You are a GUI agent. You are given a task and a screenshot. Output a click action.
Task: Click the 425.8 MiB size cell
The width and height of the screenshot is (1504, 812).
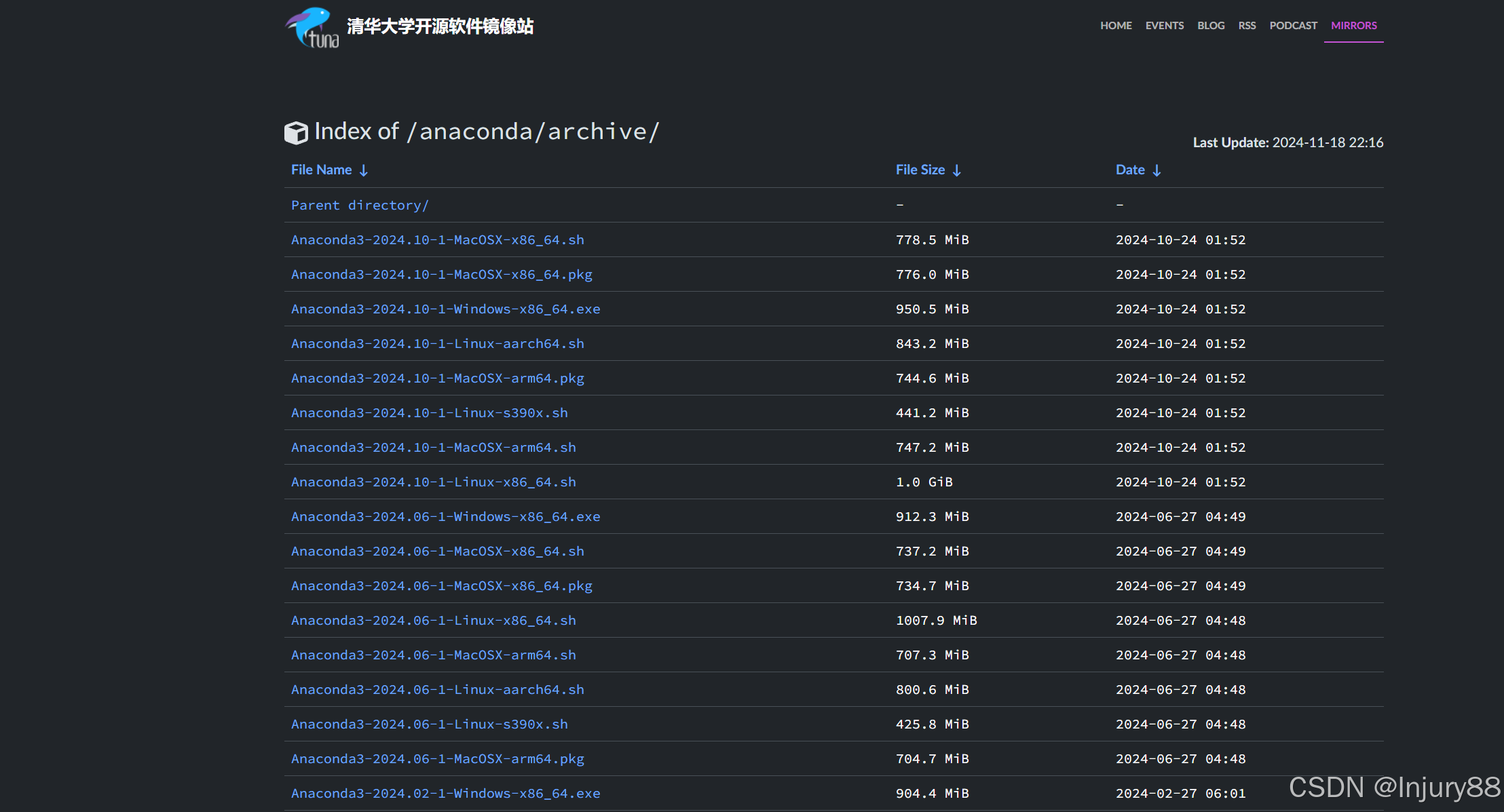click(x=933, y=724)
